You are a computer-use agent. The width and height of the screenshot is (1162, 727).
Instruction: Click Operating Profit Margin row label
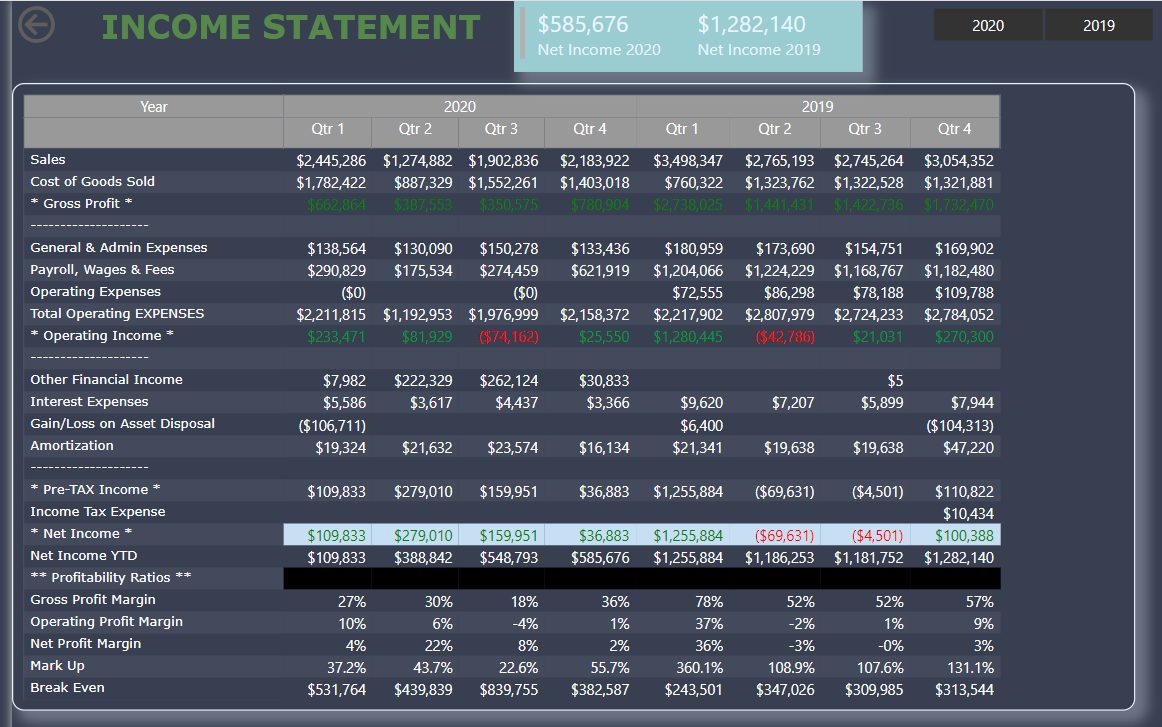pyautogui.click(x=106, y=622)
